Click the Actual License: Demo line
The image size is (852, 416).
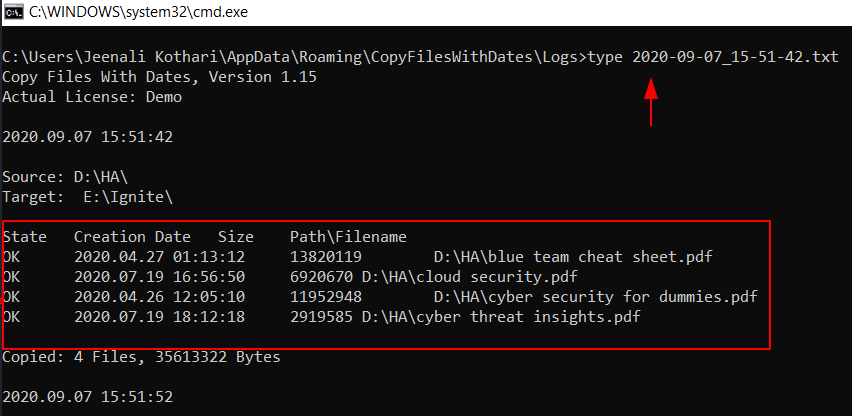[x=92, y=97]
